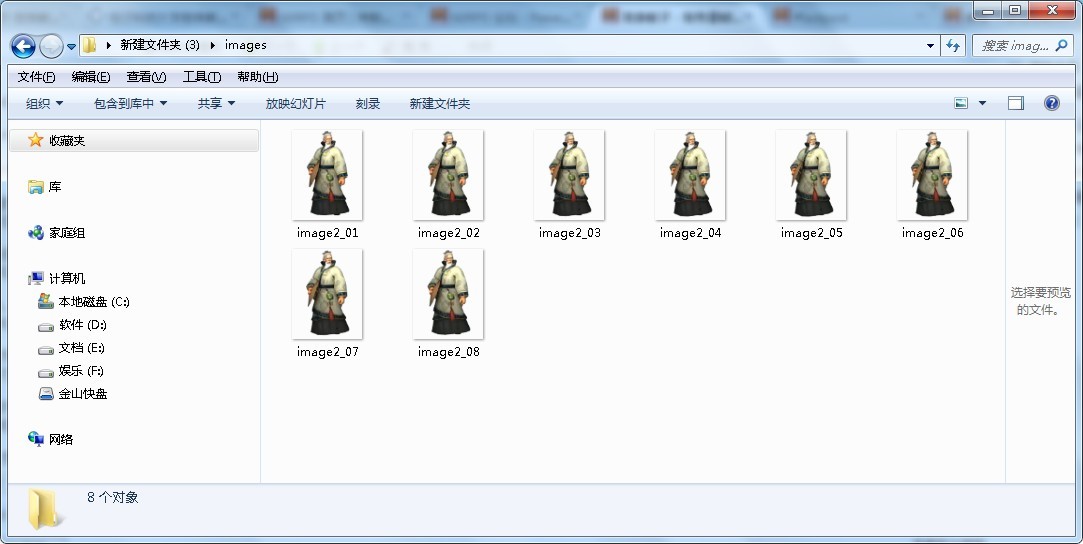Open 娱乐 (F:) drive
Screen dimensions: 1083x544
click(x=81, y=371)
